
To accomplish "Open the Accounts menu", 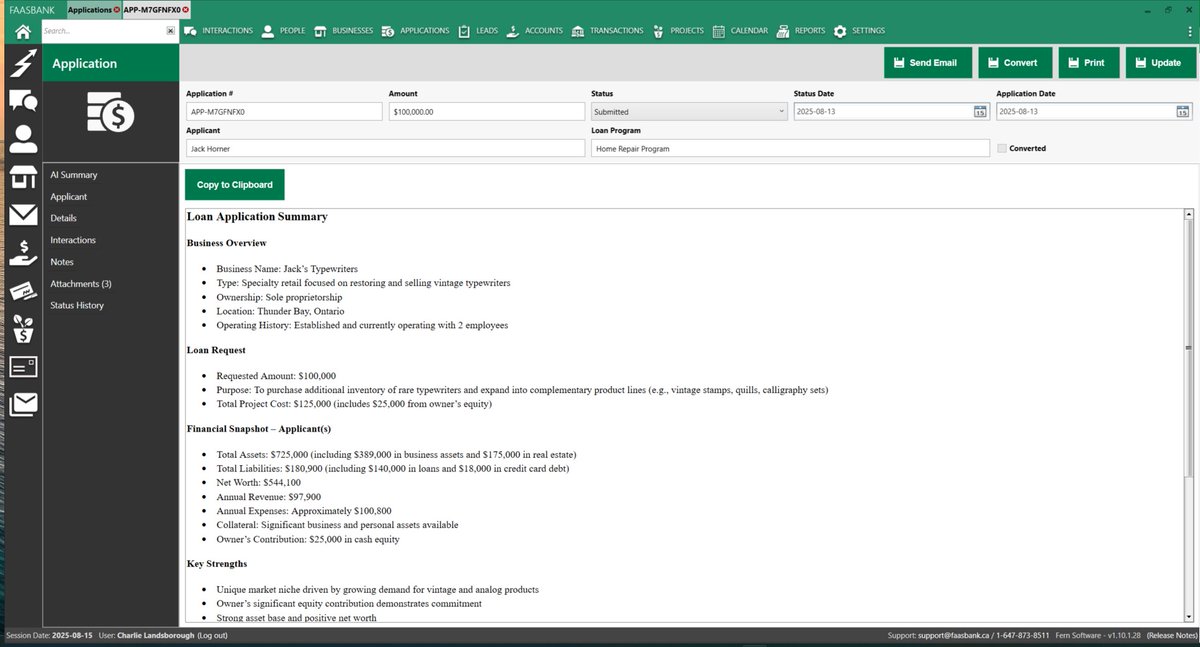I will click(x=535, y=31).
